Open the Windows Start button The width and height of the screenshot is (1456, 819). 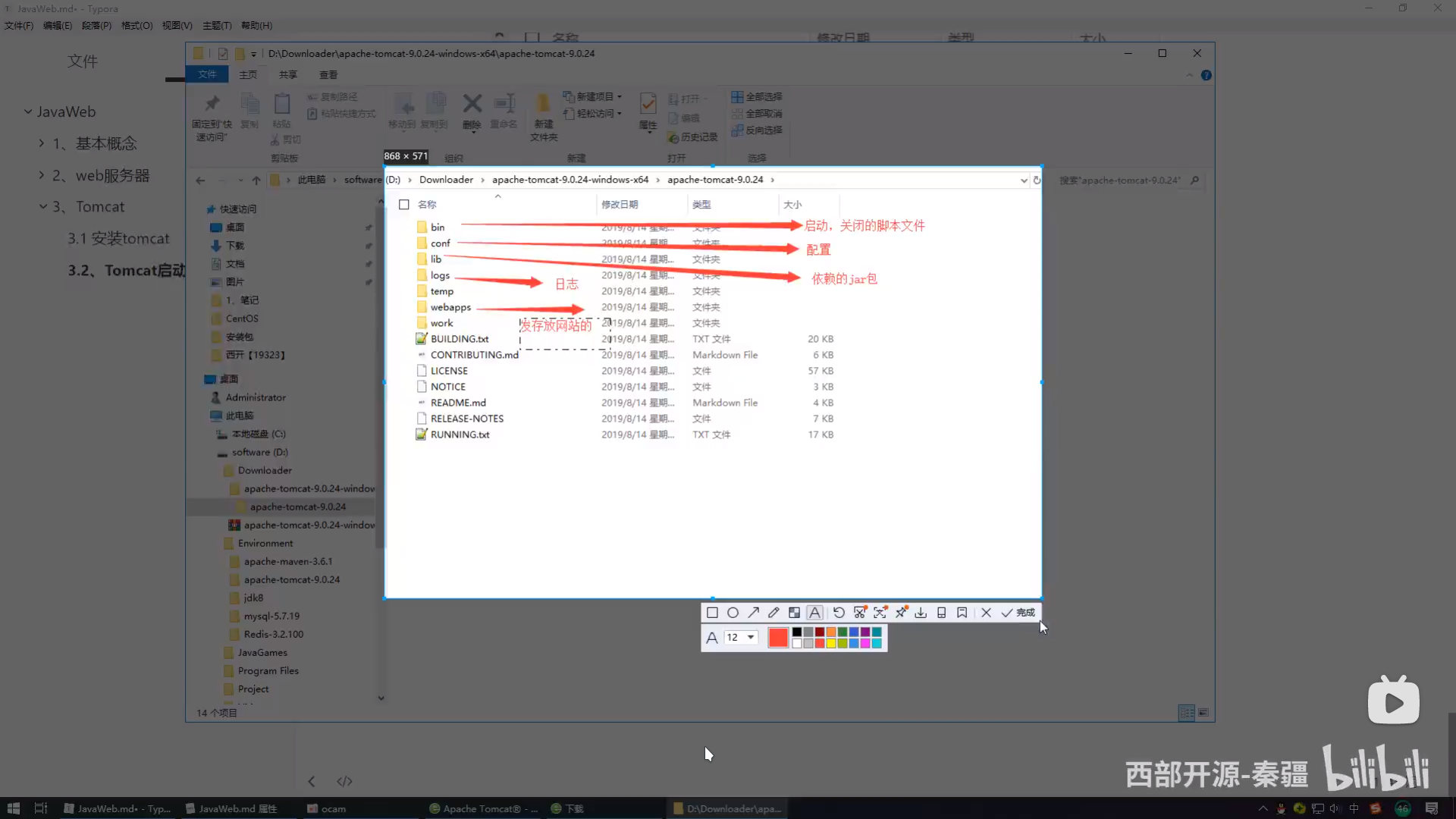click(x=13, y=808)
